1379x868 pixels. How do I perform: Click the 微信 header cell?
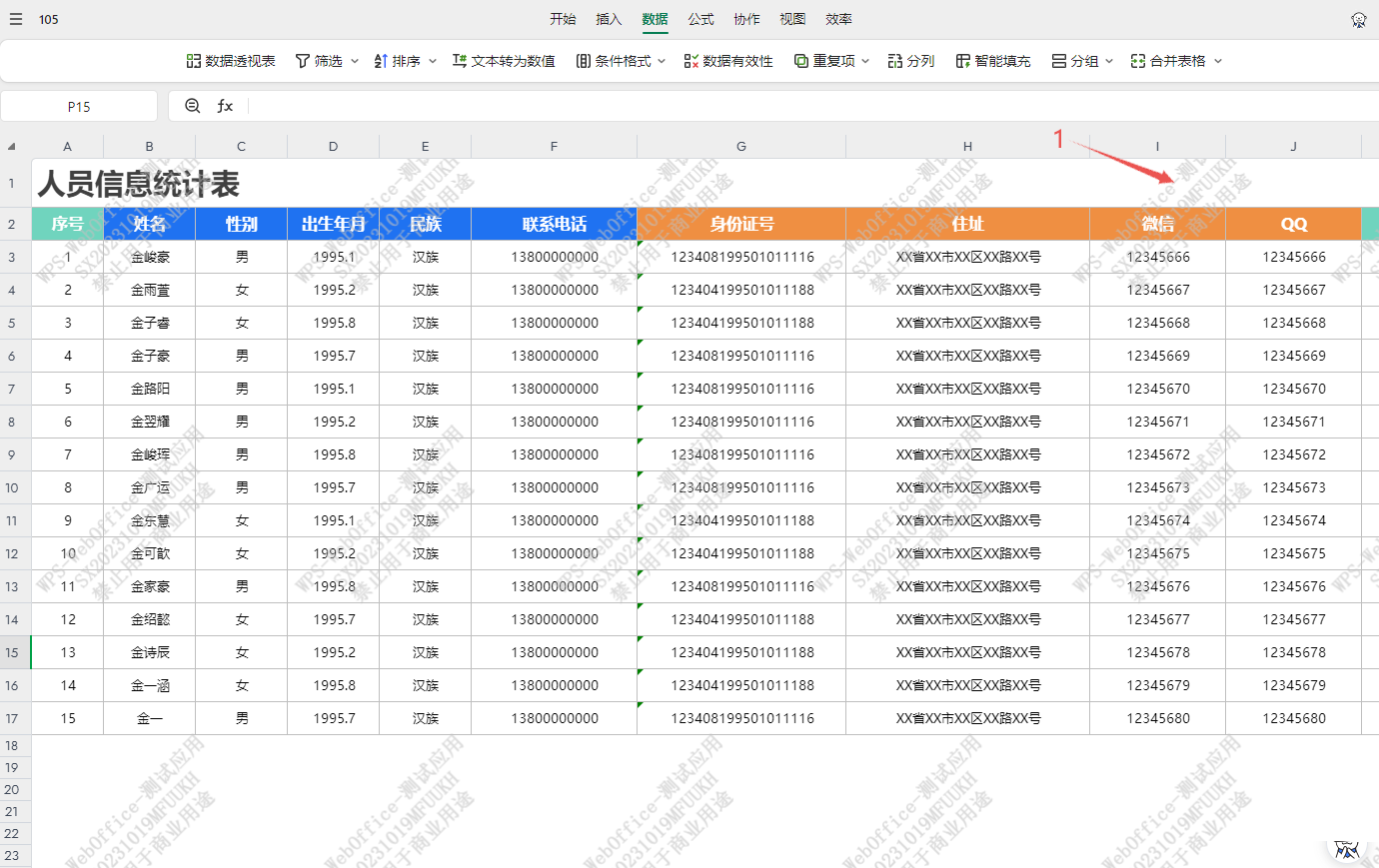click(x=1157, y=224)
